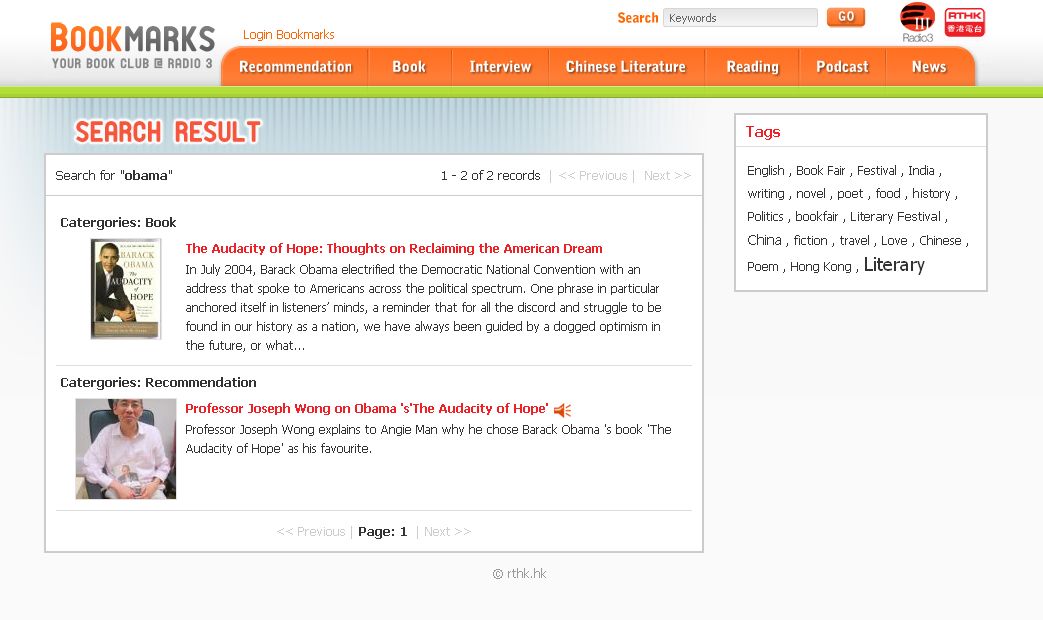Choose the history tag
The width and height of the screenshot is (1043, 620).
(x=931, y=194)
